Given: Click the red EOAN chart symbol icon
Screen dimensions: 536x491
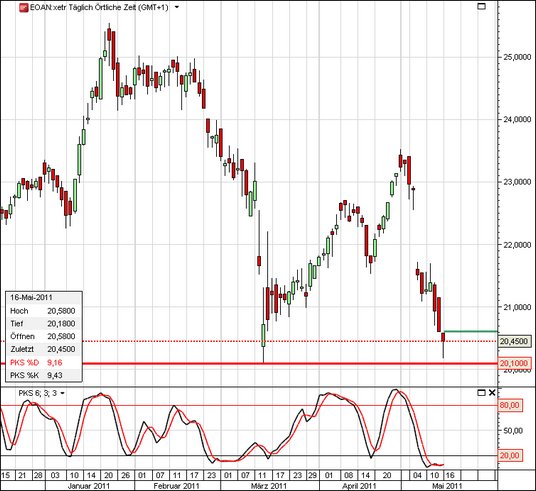Looking at the screenshot, I should pos(24,8).
